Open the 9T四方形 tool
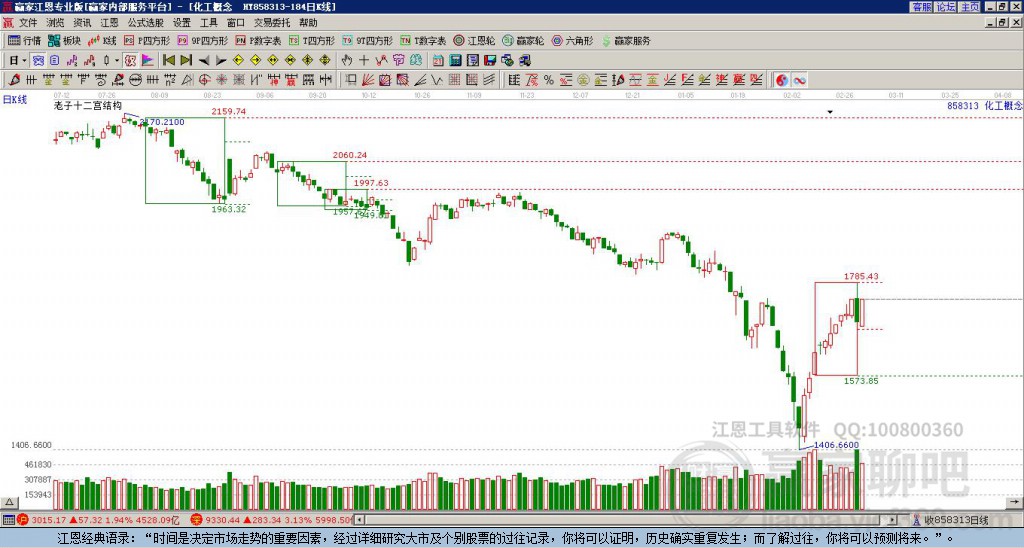This screenshot has height=548, width=1024. pos(367,40)
